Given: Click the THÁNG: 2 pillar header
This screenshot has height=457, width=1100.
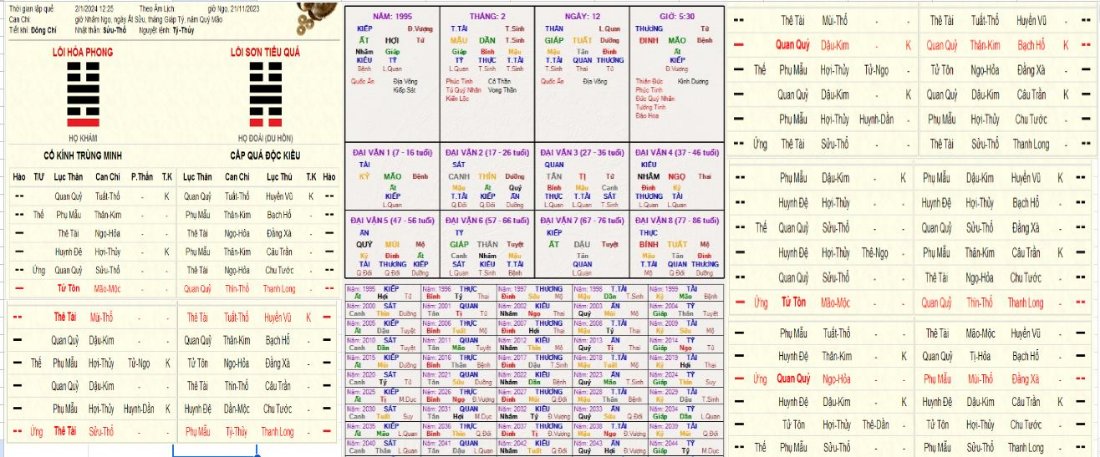Looking at the screenshot, I should pyautogui.click(x=486, y=19).
